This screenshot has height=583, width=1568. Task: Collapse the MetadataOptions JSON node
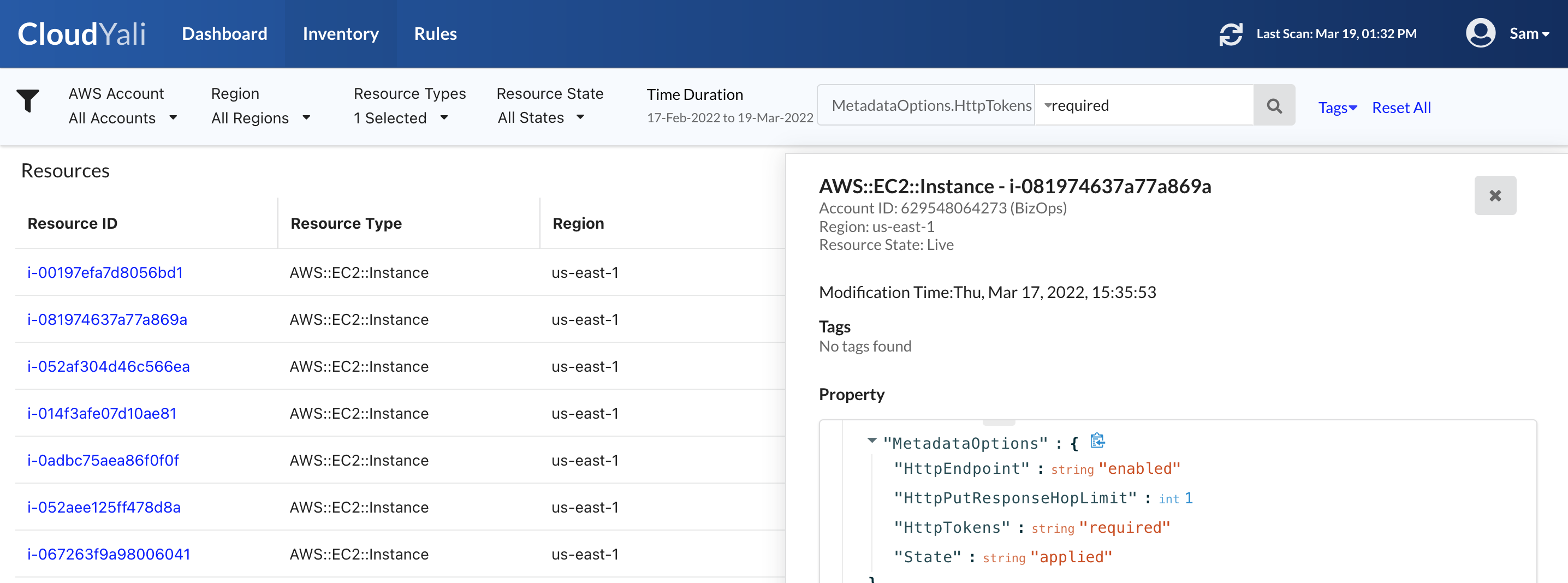coord(872,441)
